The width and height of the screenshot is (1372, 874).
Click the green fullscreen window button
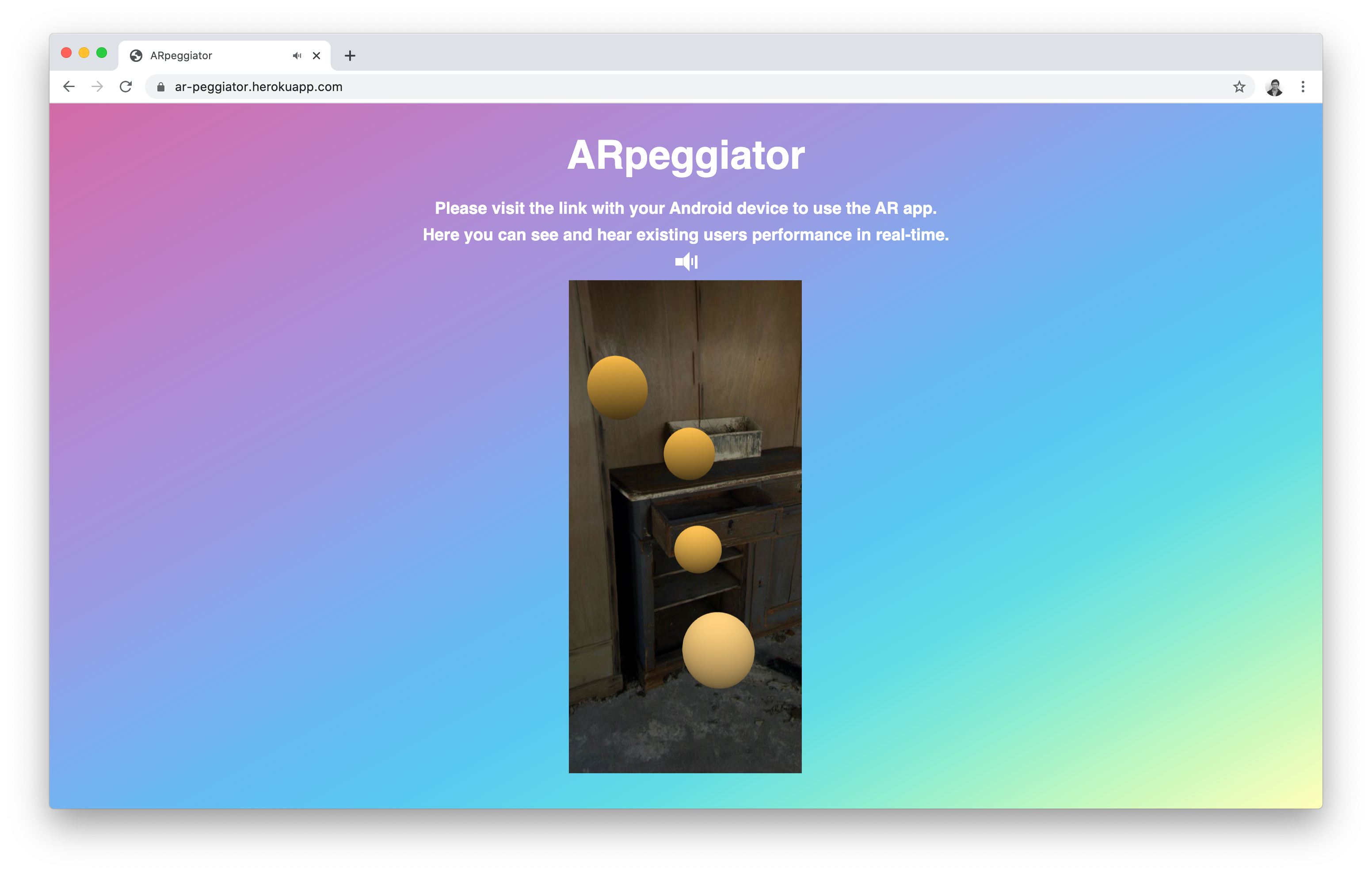click(x=101, y=53)
